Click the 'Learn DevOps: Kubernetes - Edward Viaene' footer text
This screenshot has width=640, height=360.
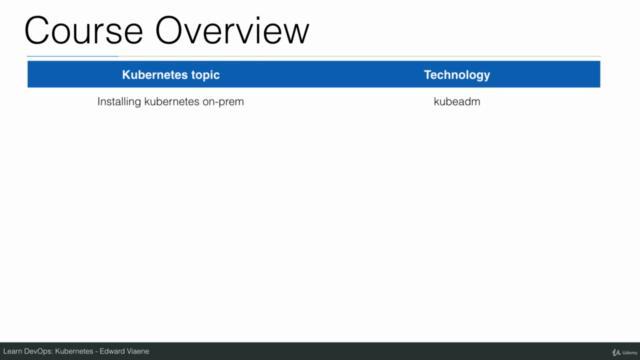tap(76, 351)
